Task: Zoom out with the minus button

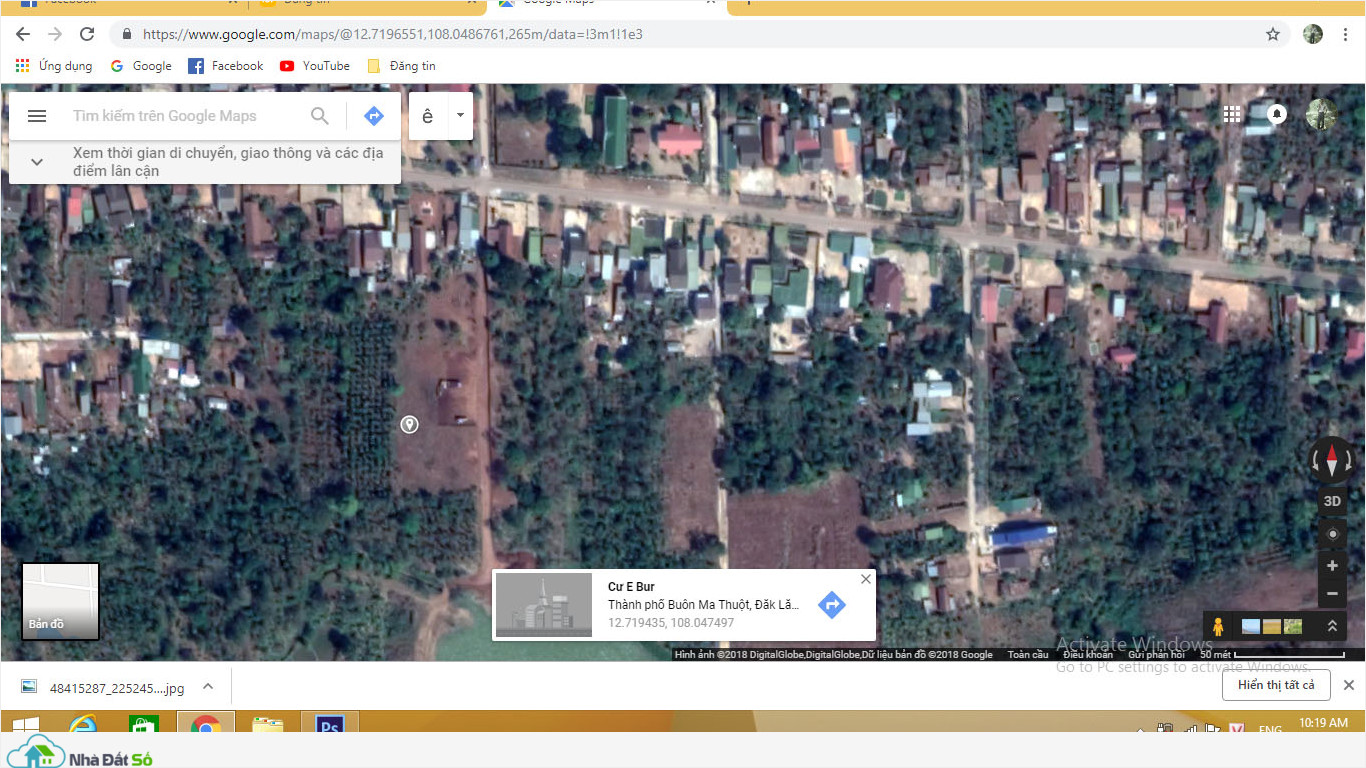Action: tap(1332, 594)
